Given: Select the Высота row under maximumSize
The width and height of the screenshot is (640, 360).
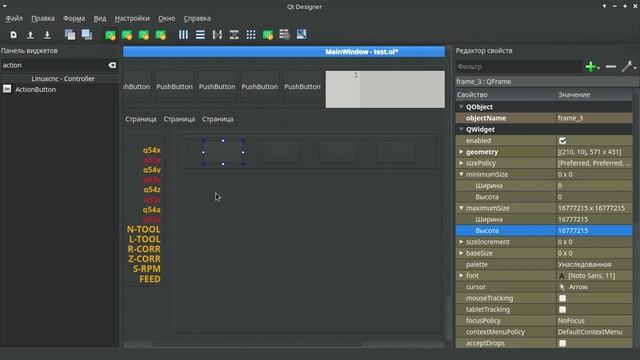Looking at the screenshot, I should [544, 231].
